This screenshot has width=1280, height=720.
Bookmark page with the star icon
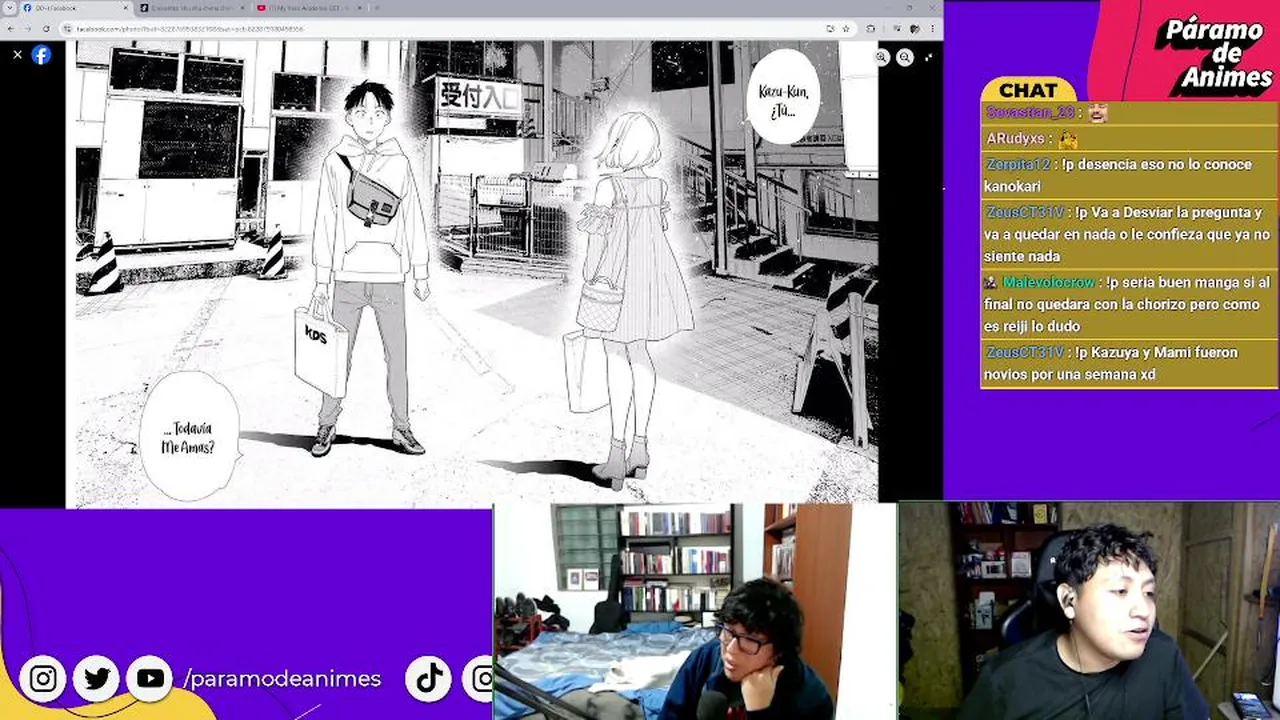coord(846,29)
